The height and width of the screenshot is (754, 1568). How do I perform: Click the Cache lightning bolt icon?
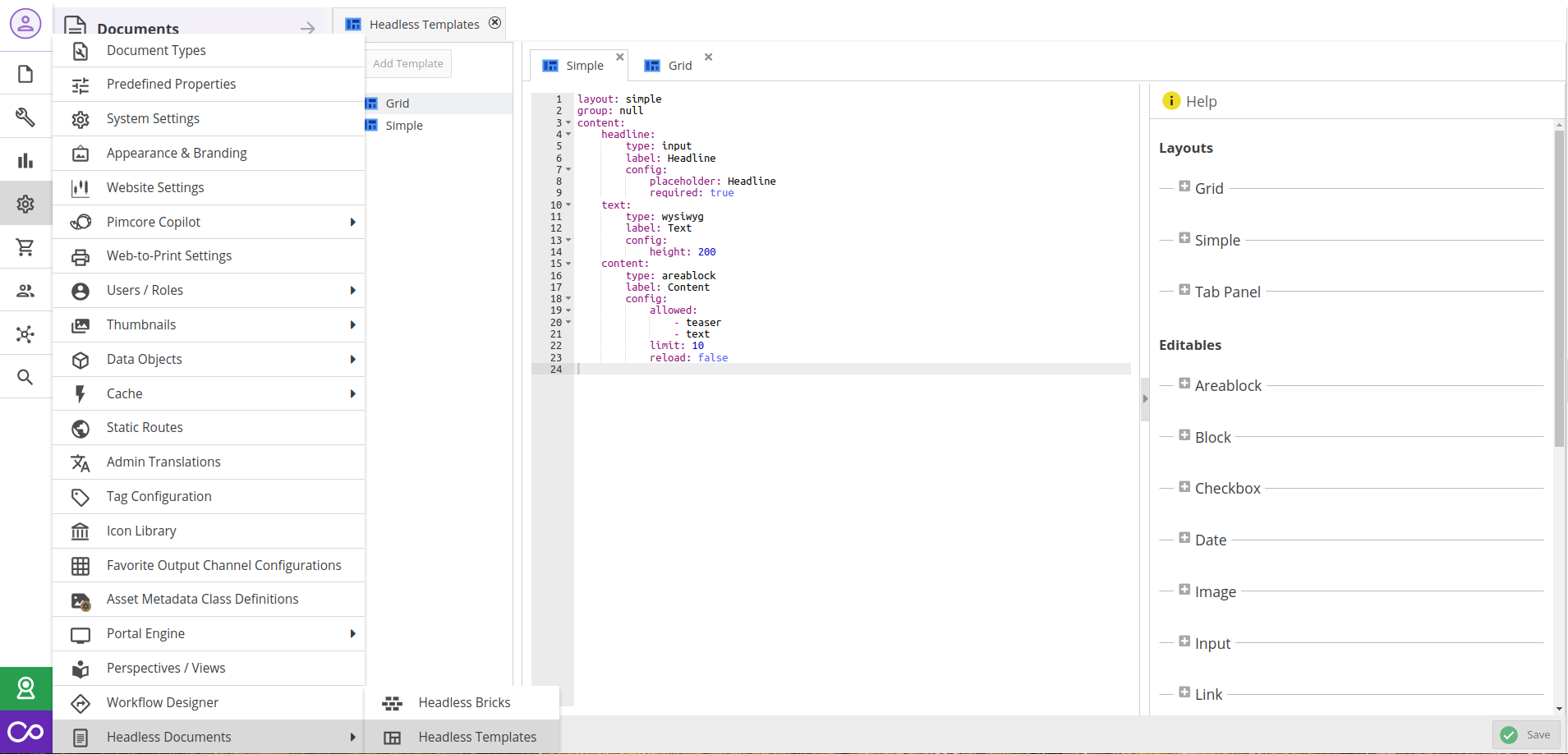point(80,394)
